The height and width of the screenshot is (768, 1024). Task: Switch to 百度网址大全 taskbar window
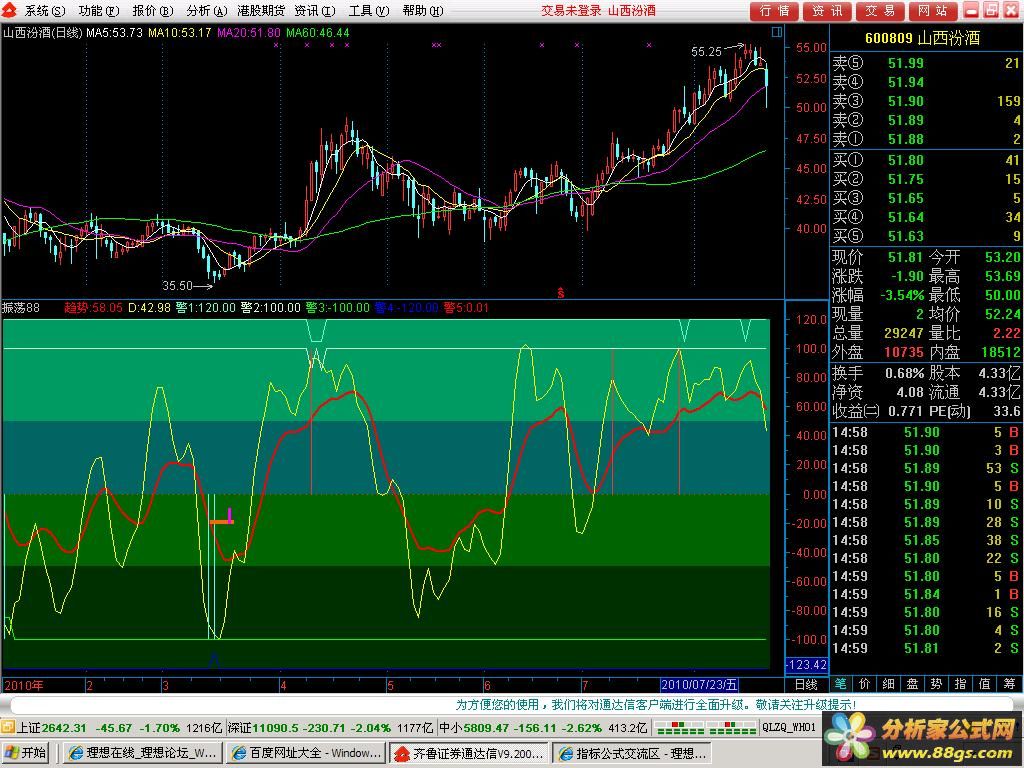click(306, 753)
